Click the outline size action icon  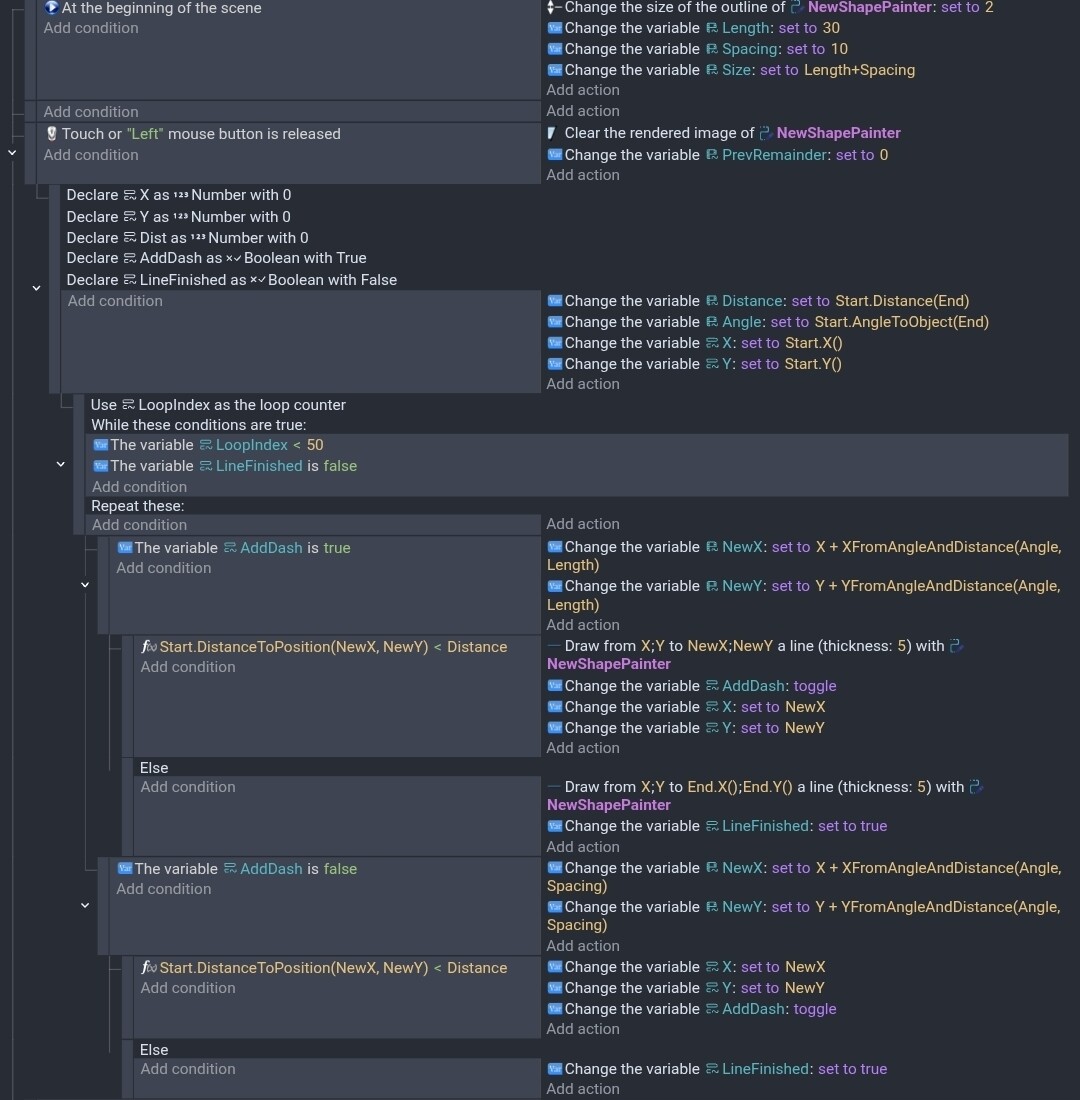[554, 8]
